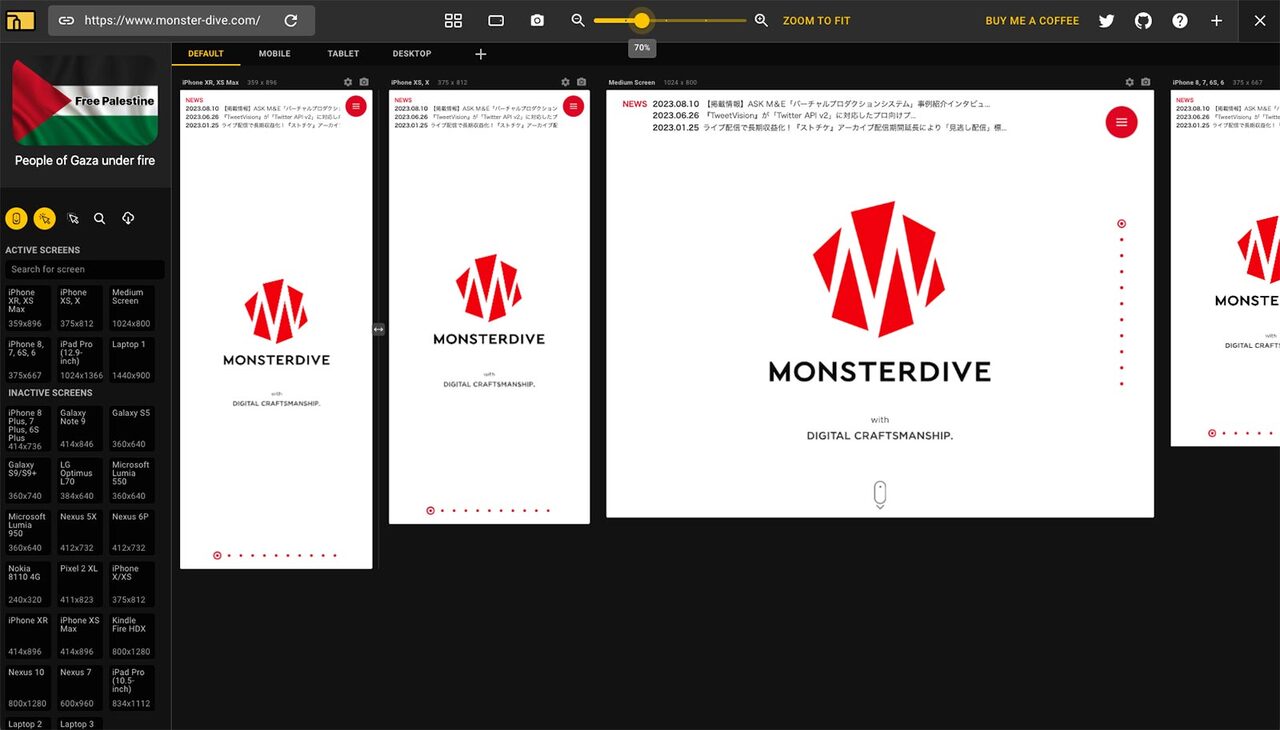
Task: Add a new tab with the plus beside DESKTOP
Action: (x=481, y=54)
